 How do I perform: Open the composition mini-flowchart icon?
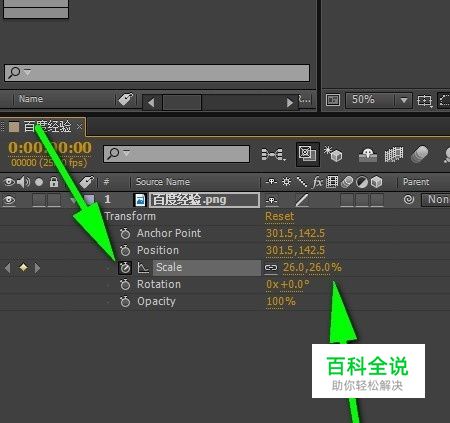point(274,154)
